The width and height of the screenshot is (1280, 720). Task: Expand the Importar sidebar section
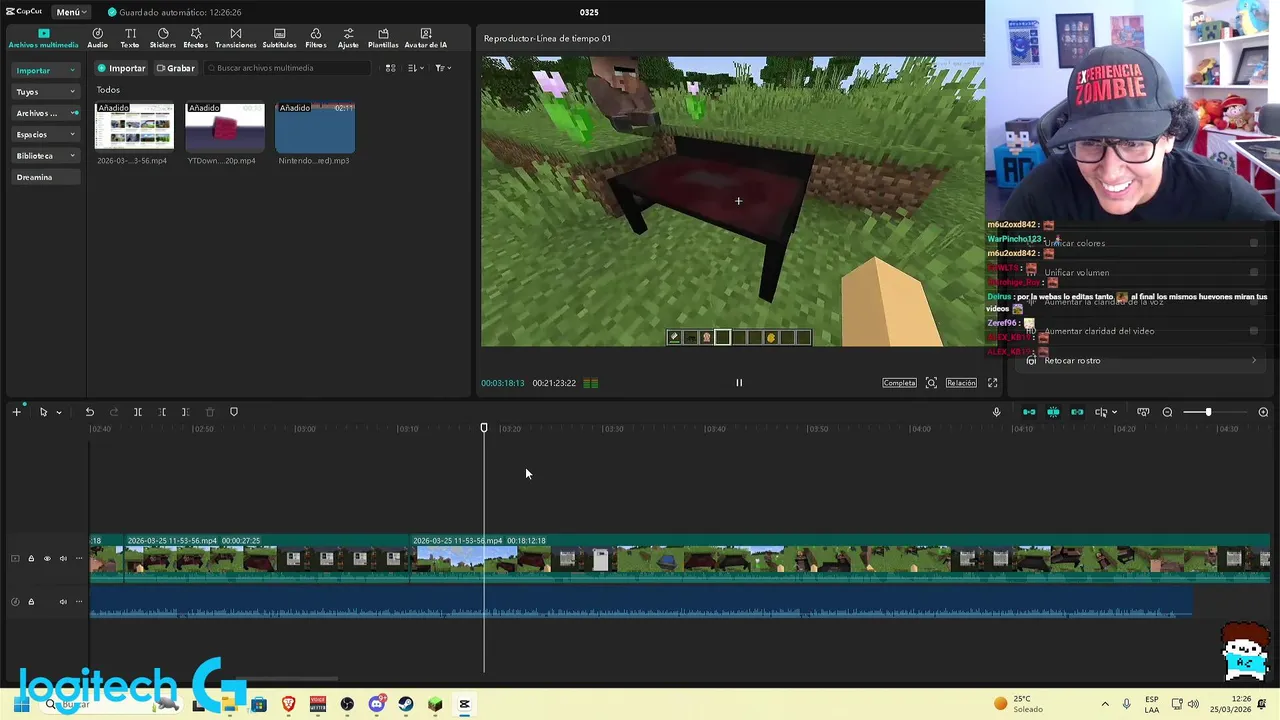(x=45, y=70)
